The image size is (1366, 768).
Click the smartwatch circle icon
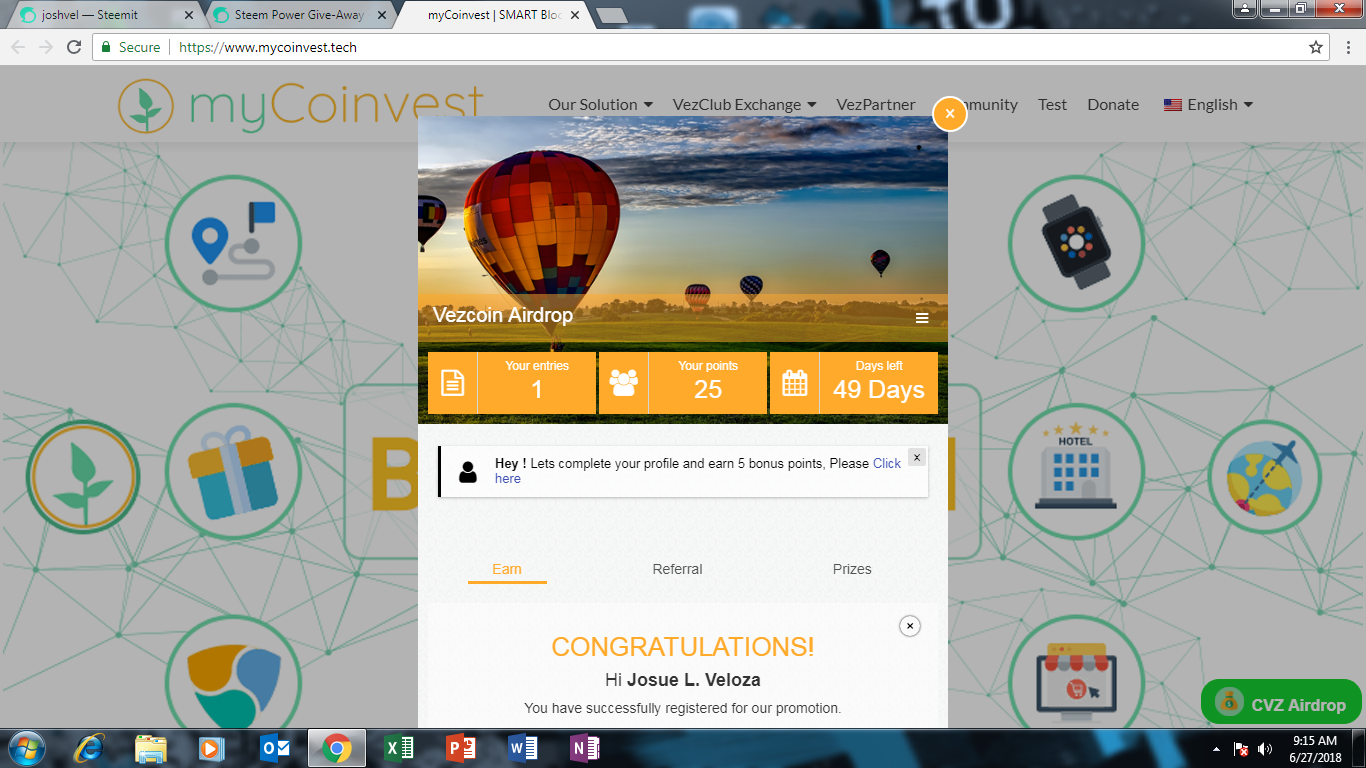point(1076,243)
